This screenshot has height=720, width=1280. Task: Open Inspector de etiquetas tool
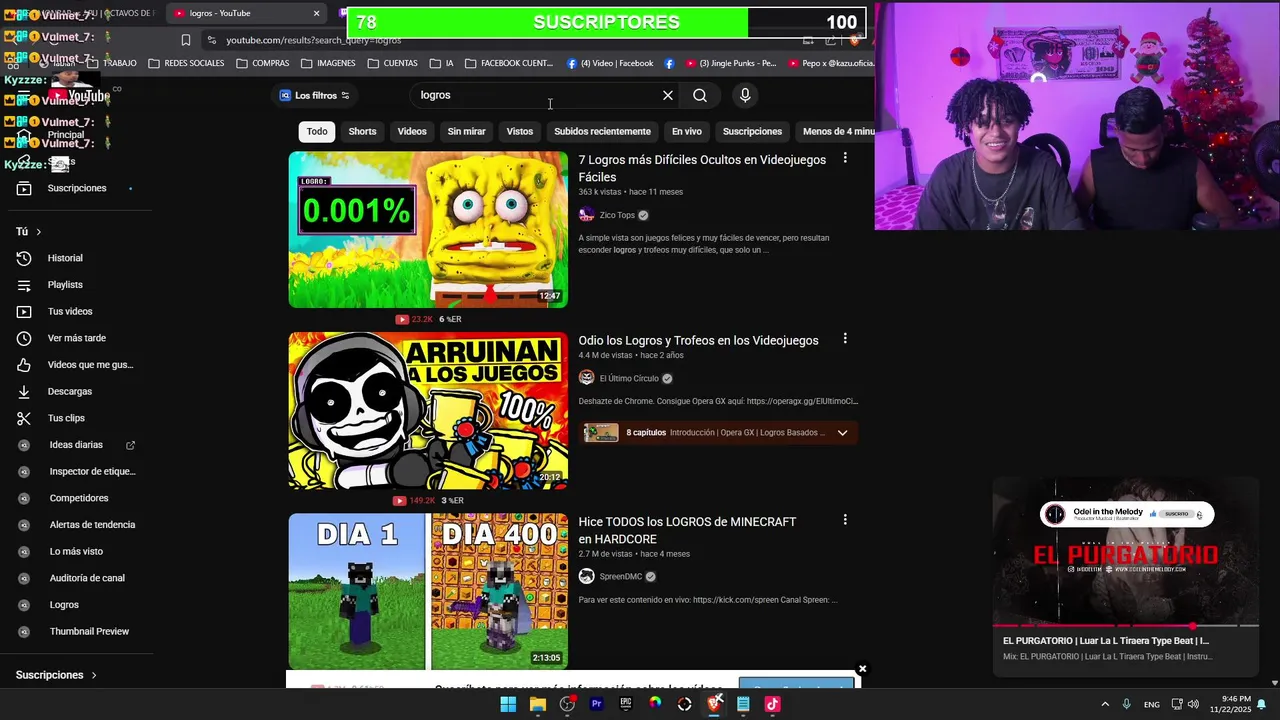pyautogui.click(x=92, y=471)
